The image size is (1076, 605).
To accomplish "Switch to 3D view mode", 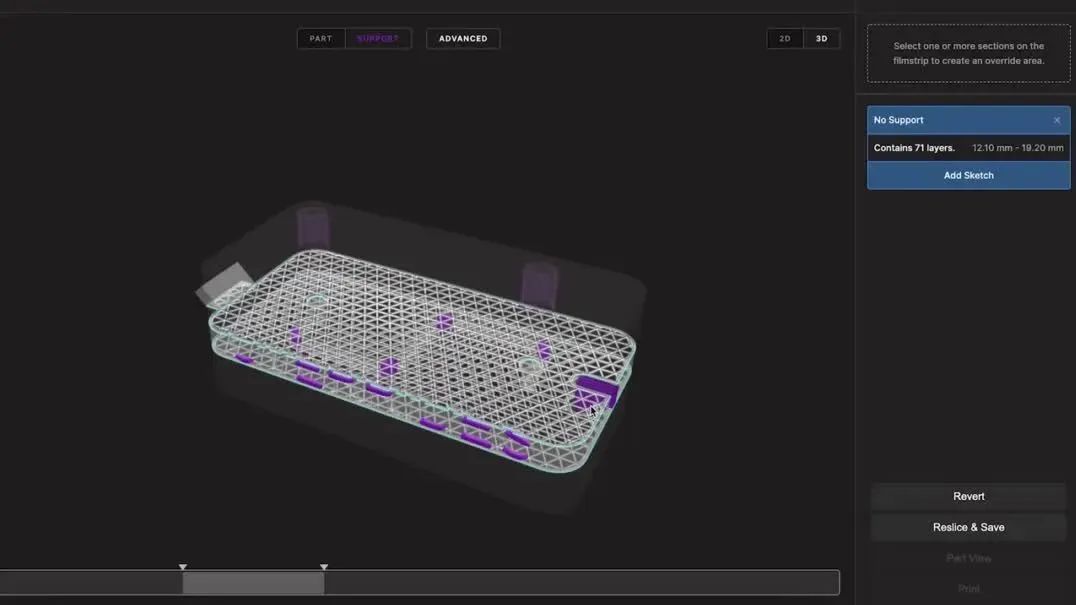I will [x=821, y=39].
